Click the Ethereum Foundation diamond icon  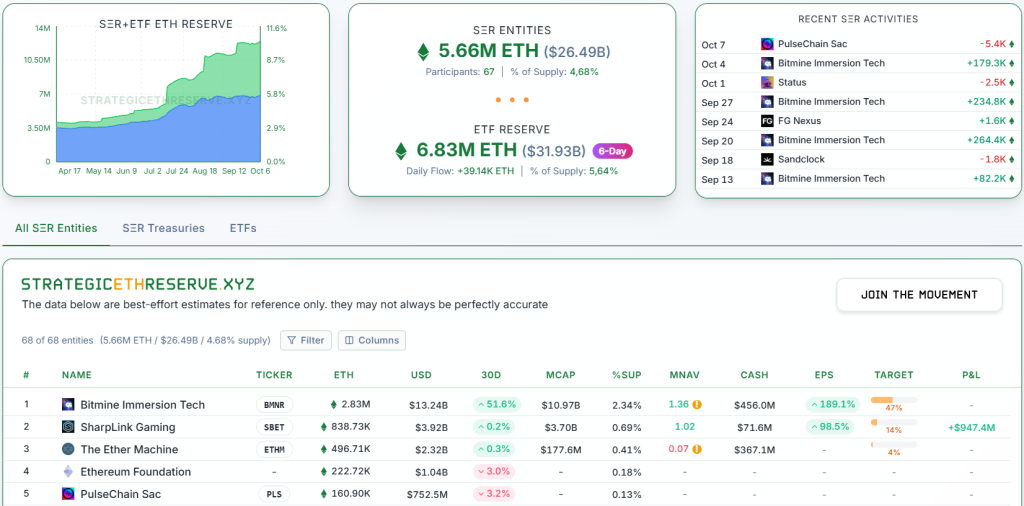(x=68, y=472)
